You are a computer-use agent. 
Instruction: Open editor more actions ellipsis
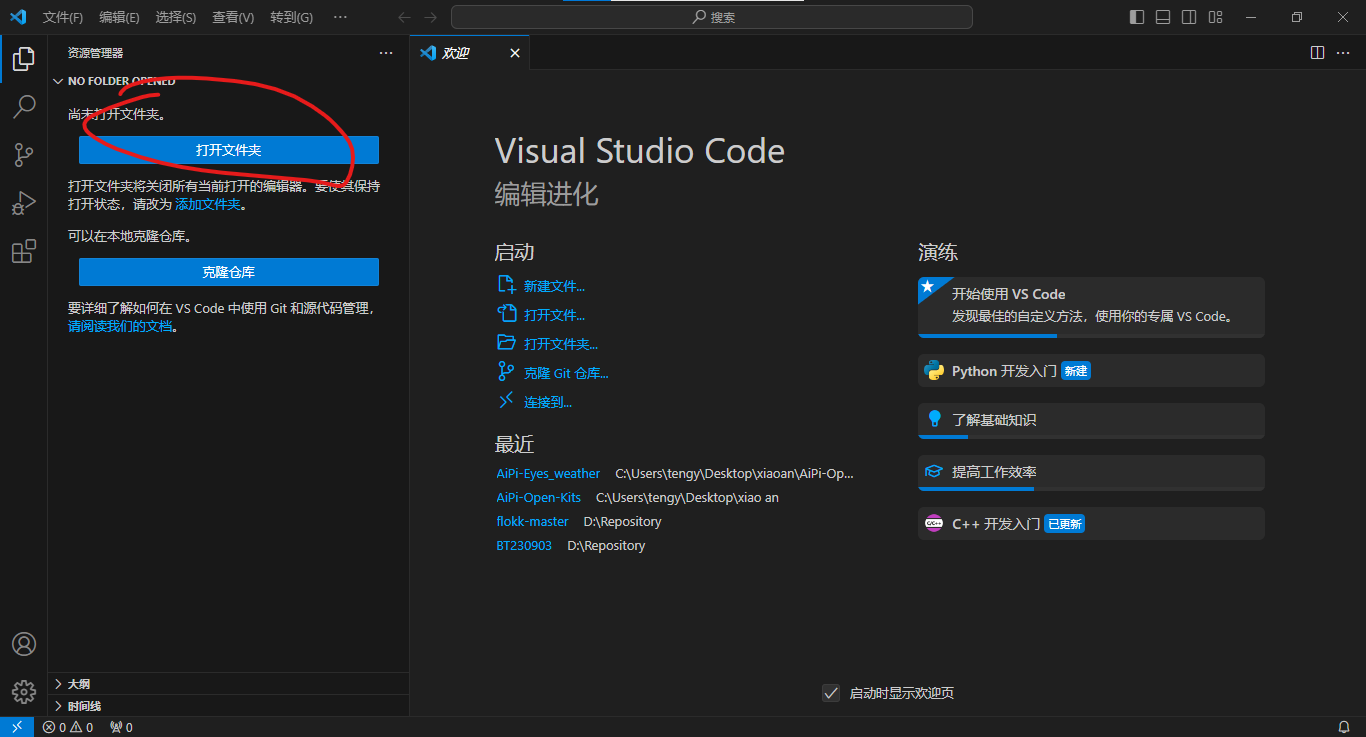click(1343, 52)
